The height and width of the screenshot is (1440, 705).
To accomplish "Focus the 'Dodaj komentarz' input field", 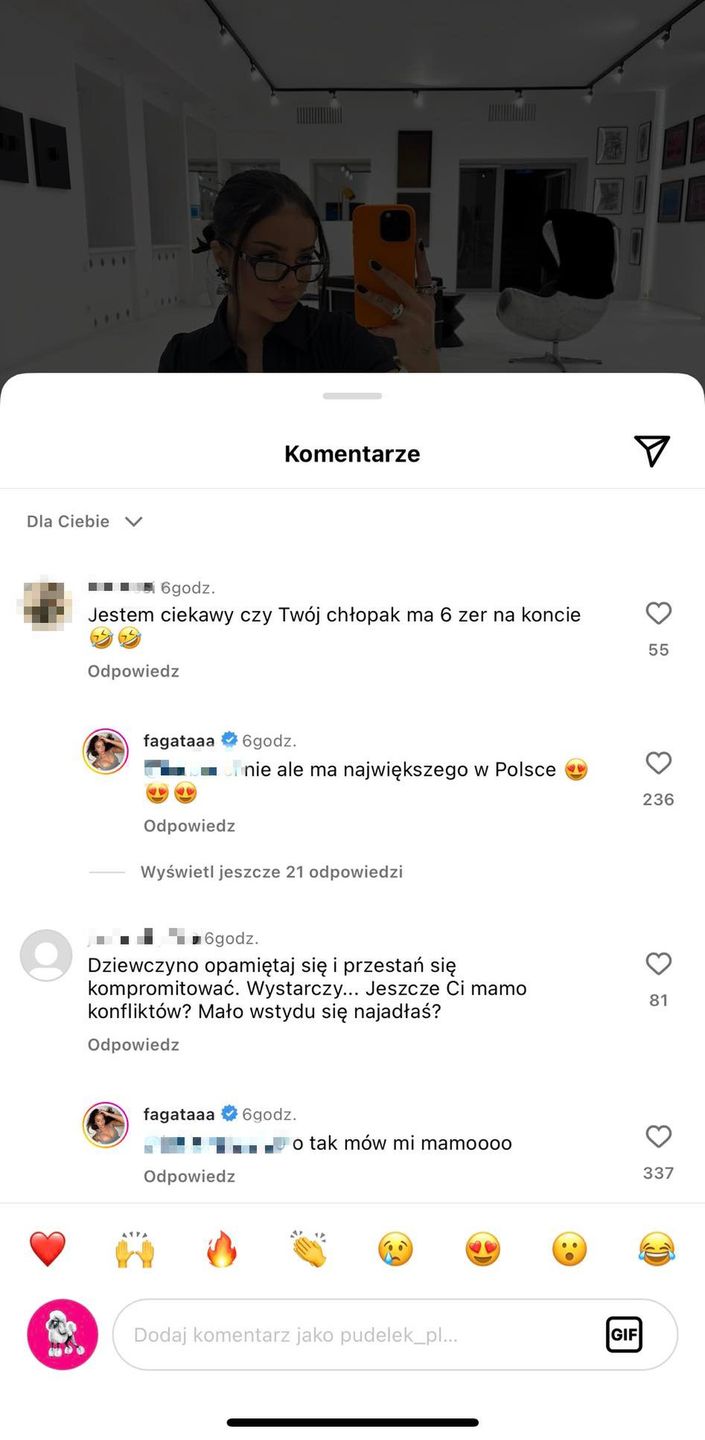I will click(350, 1334).
